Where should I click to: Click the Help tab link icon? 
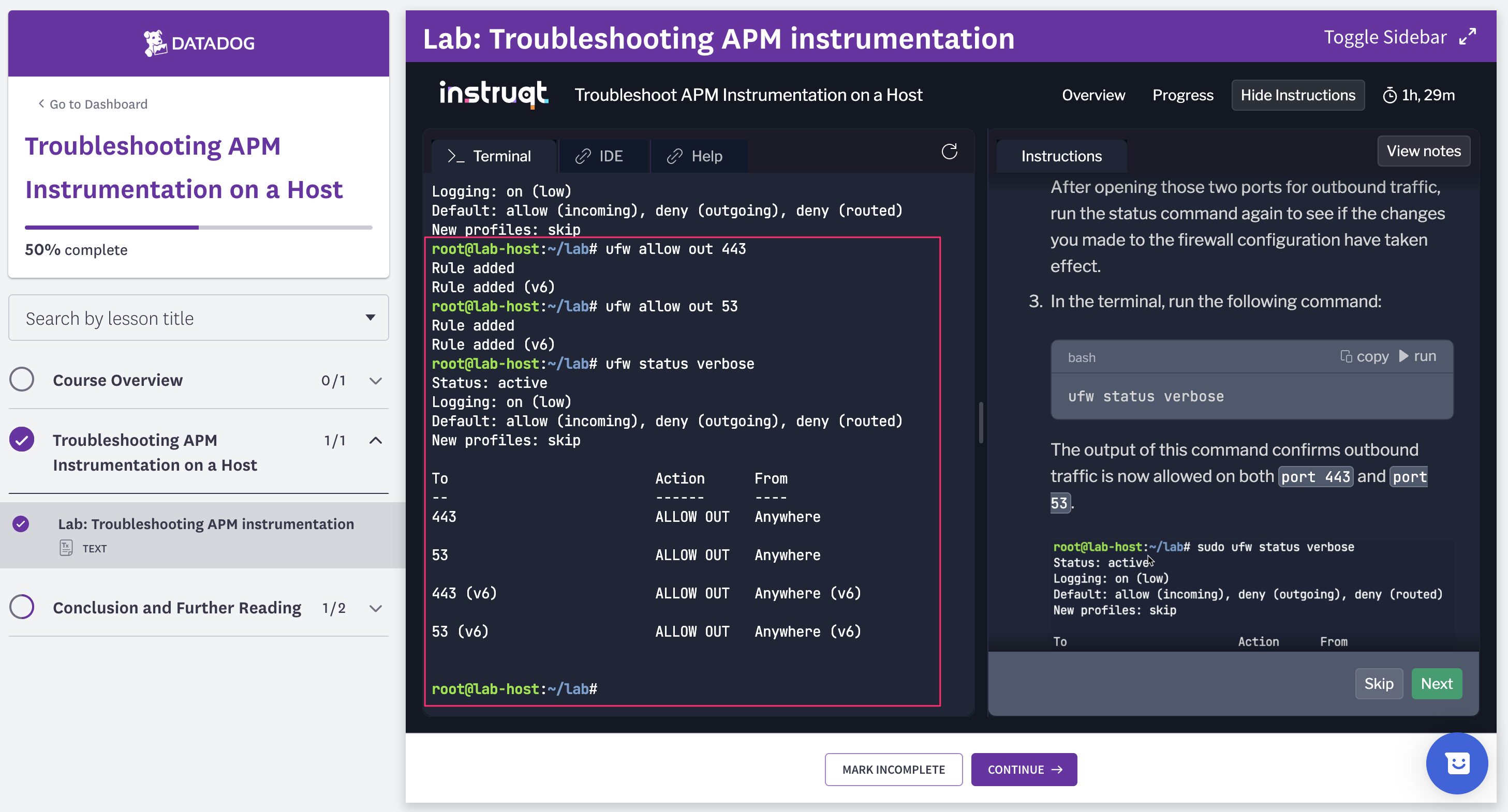(x=674, y=156)
